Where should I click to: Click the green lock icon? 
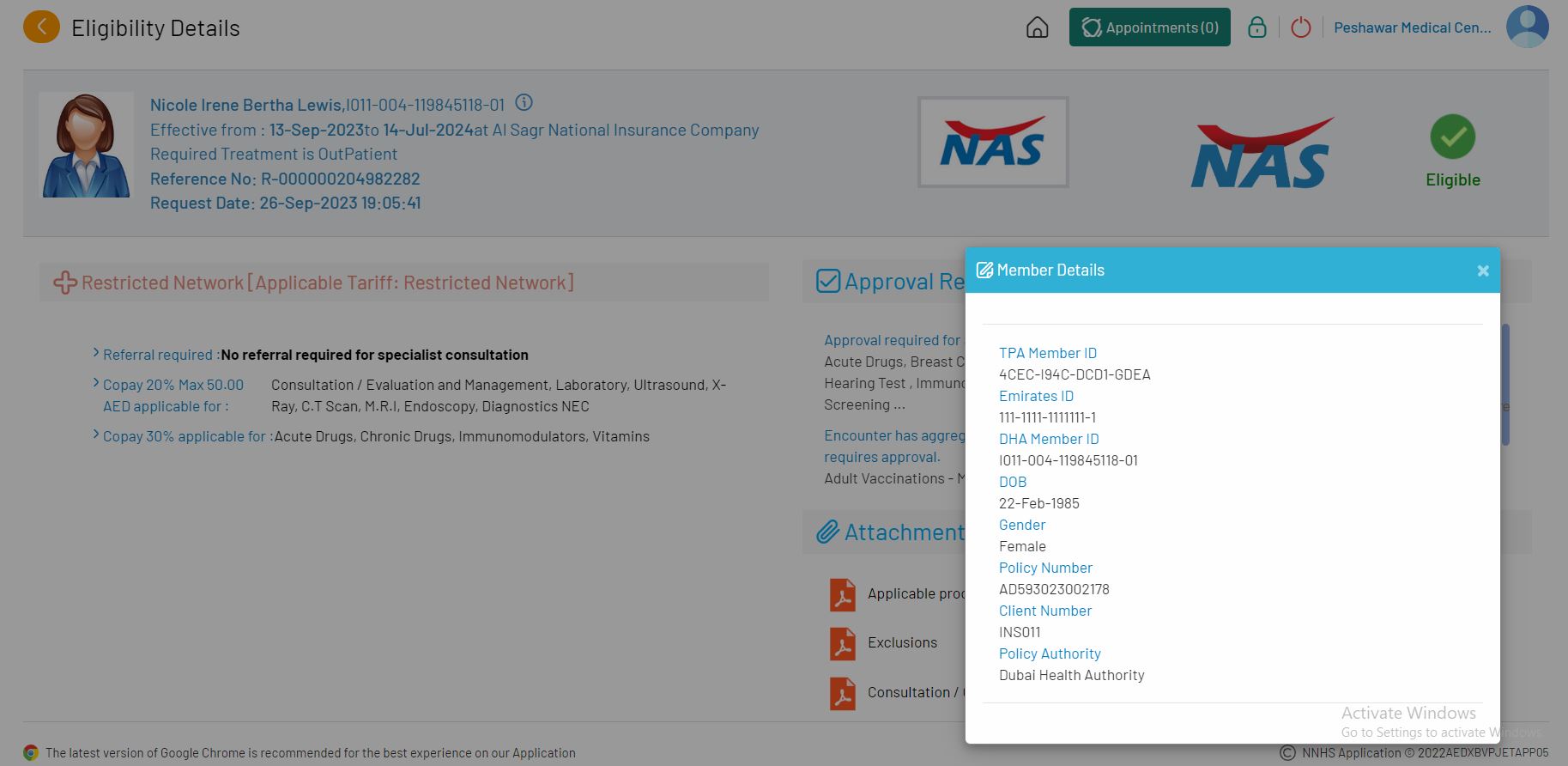click(1256, 27)
